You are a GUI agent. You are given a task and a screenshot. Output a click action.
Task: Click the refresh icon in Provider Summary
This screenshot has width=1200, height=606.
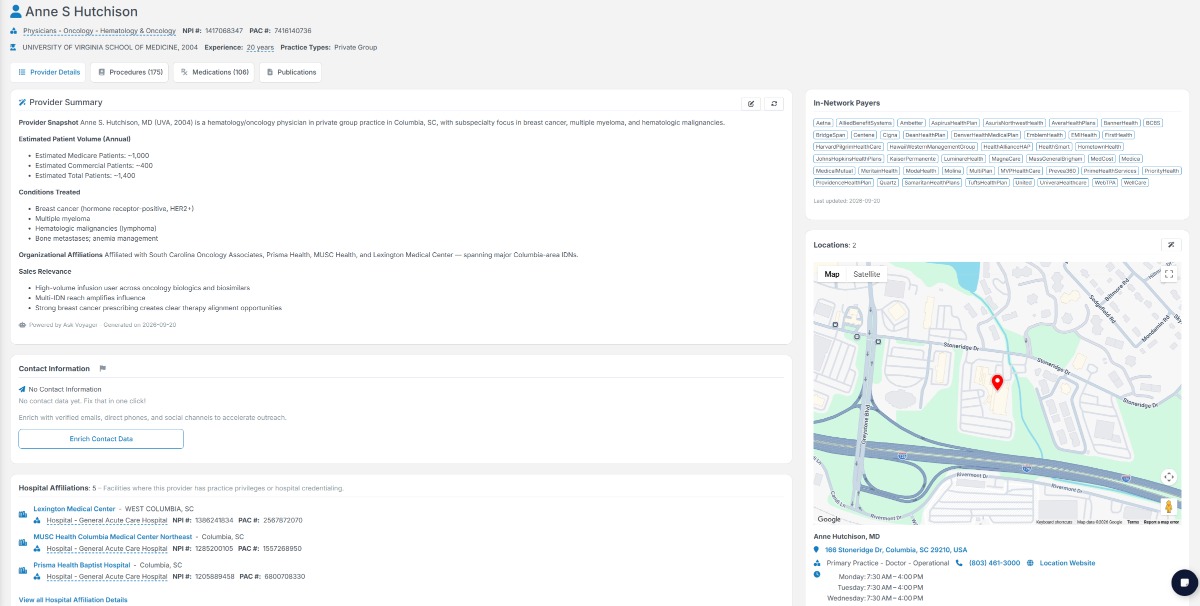pyautogui.click(x=774, y=103)
